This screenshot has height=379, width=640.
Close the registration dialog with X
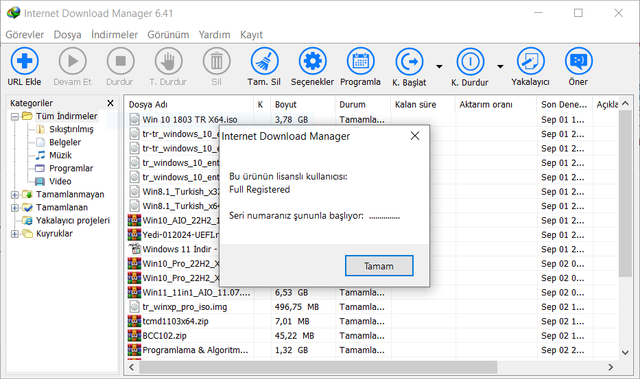[415, 136]
